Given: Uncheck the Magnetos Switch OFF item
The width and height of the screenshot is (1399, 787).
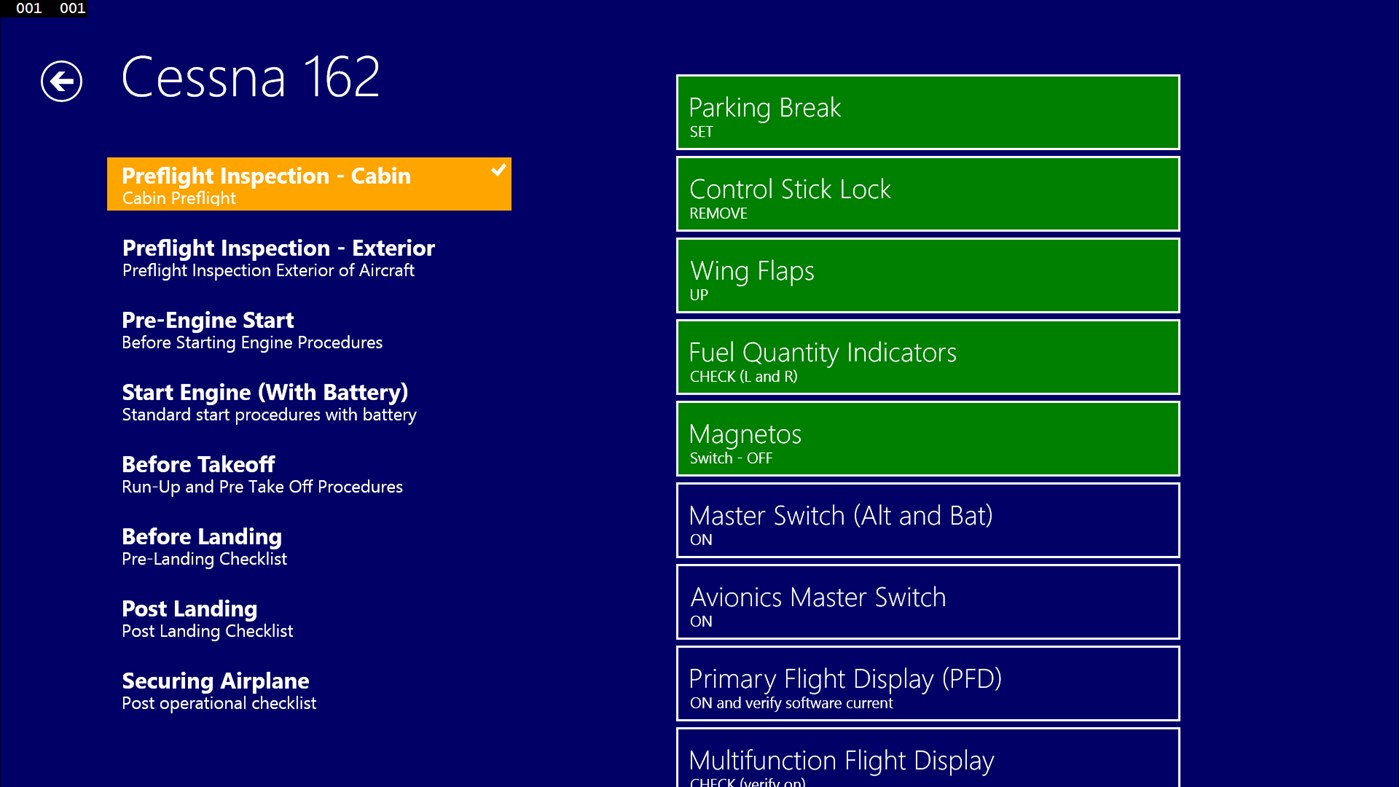Looking at the screenshot, I should [927, 437].
